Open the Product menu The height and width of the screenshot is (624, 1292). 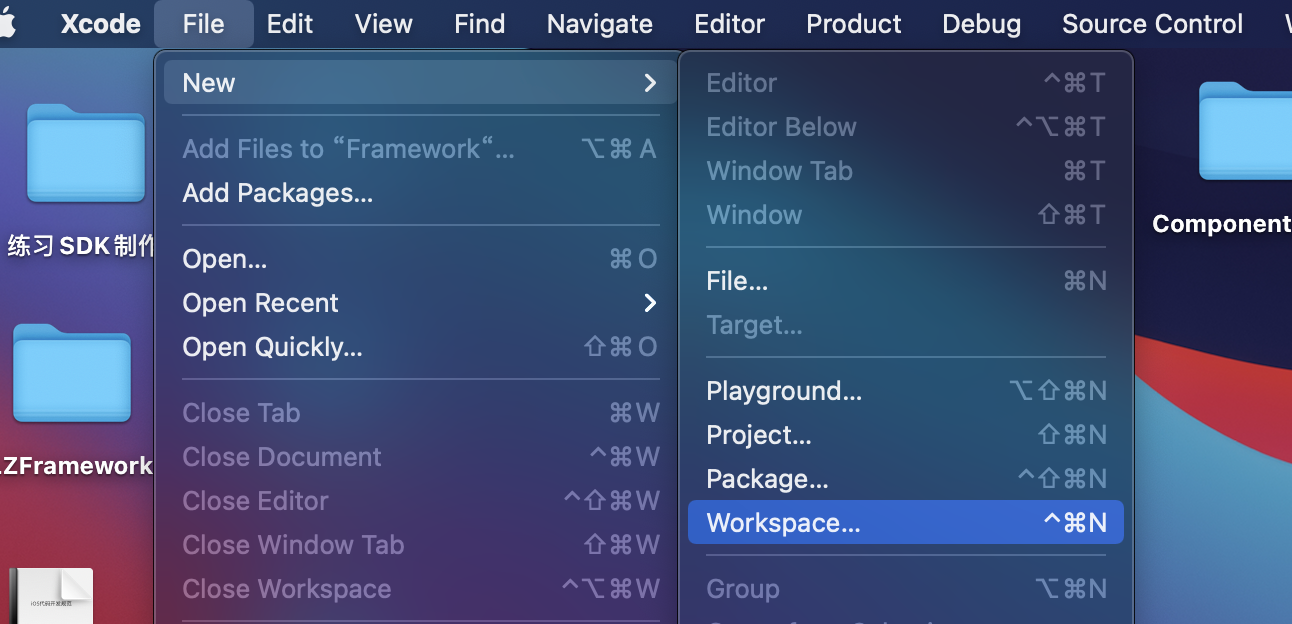[x=854, y=23]
